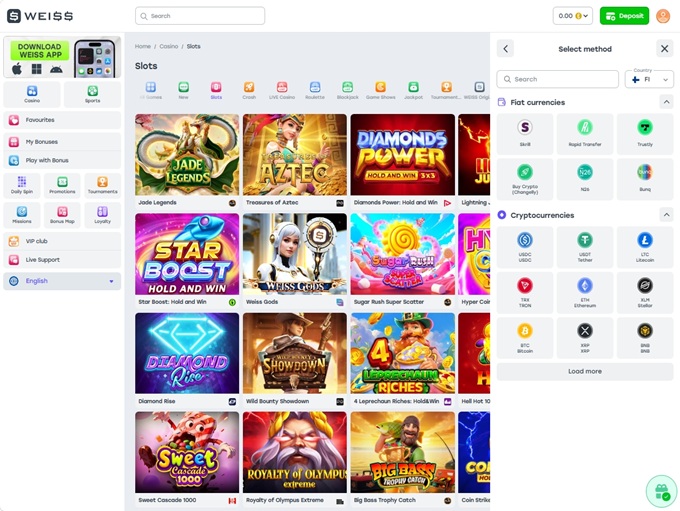Switch to the LIVE Casino tab
The width and height of the screenshot is (680, 511).
coord(282,90)
